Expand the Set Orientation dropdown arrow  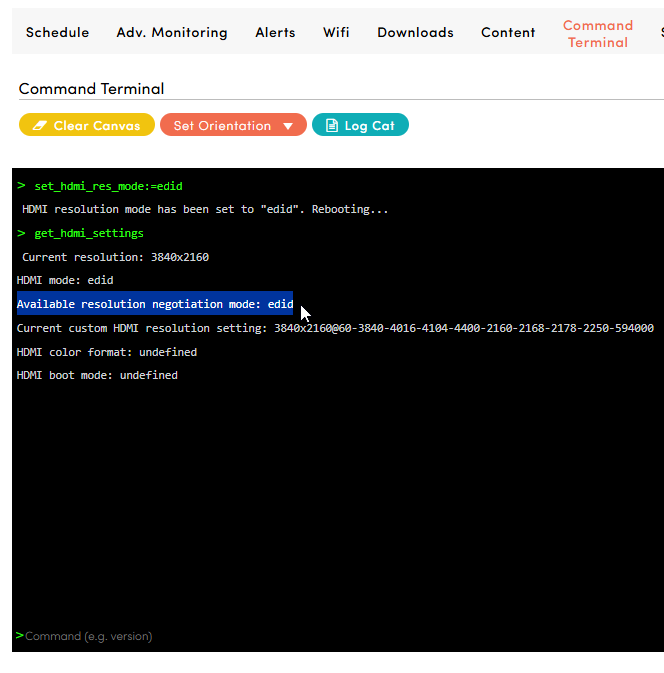tap(288, 126)
